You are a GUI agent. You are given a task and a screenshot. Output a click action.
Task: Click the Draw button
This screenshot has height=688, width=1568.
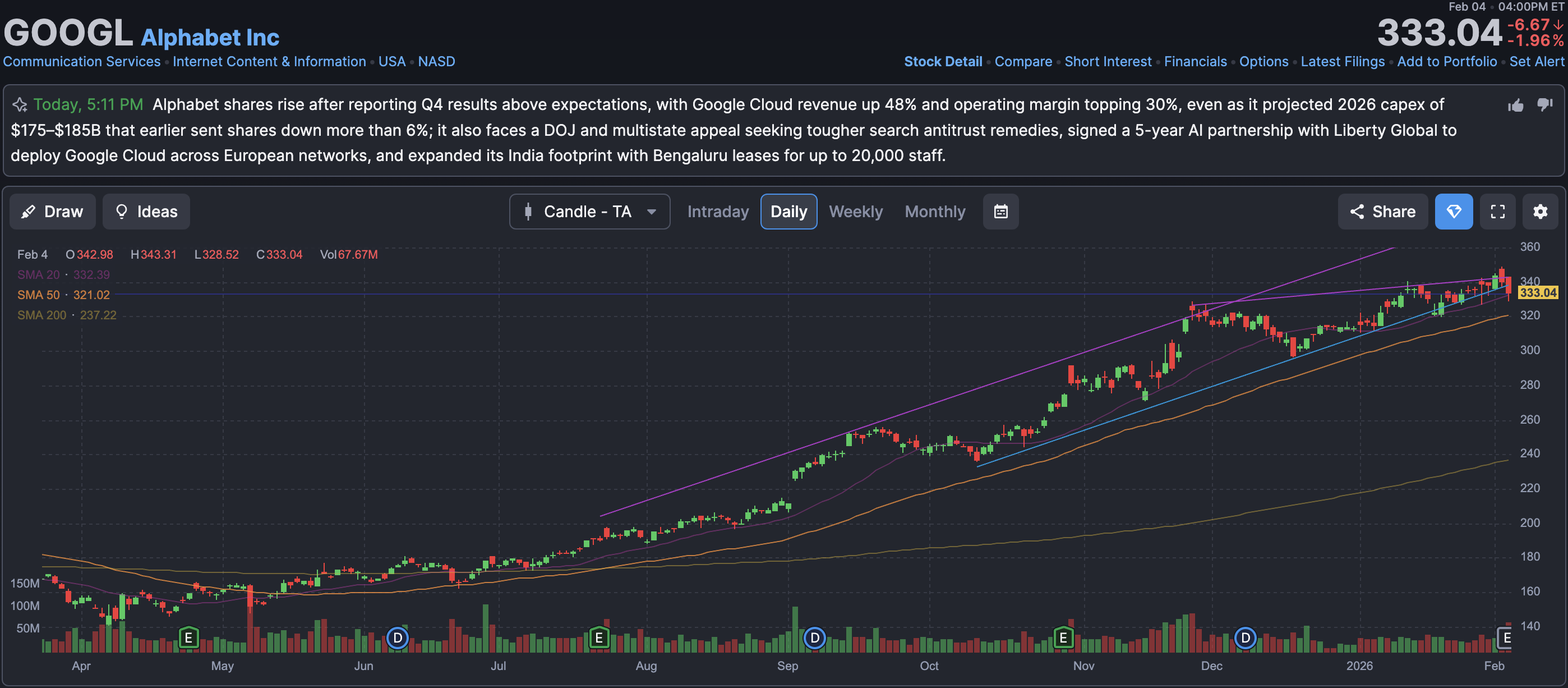click(52, 211)
